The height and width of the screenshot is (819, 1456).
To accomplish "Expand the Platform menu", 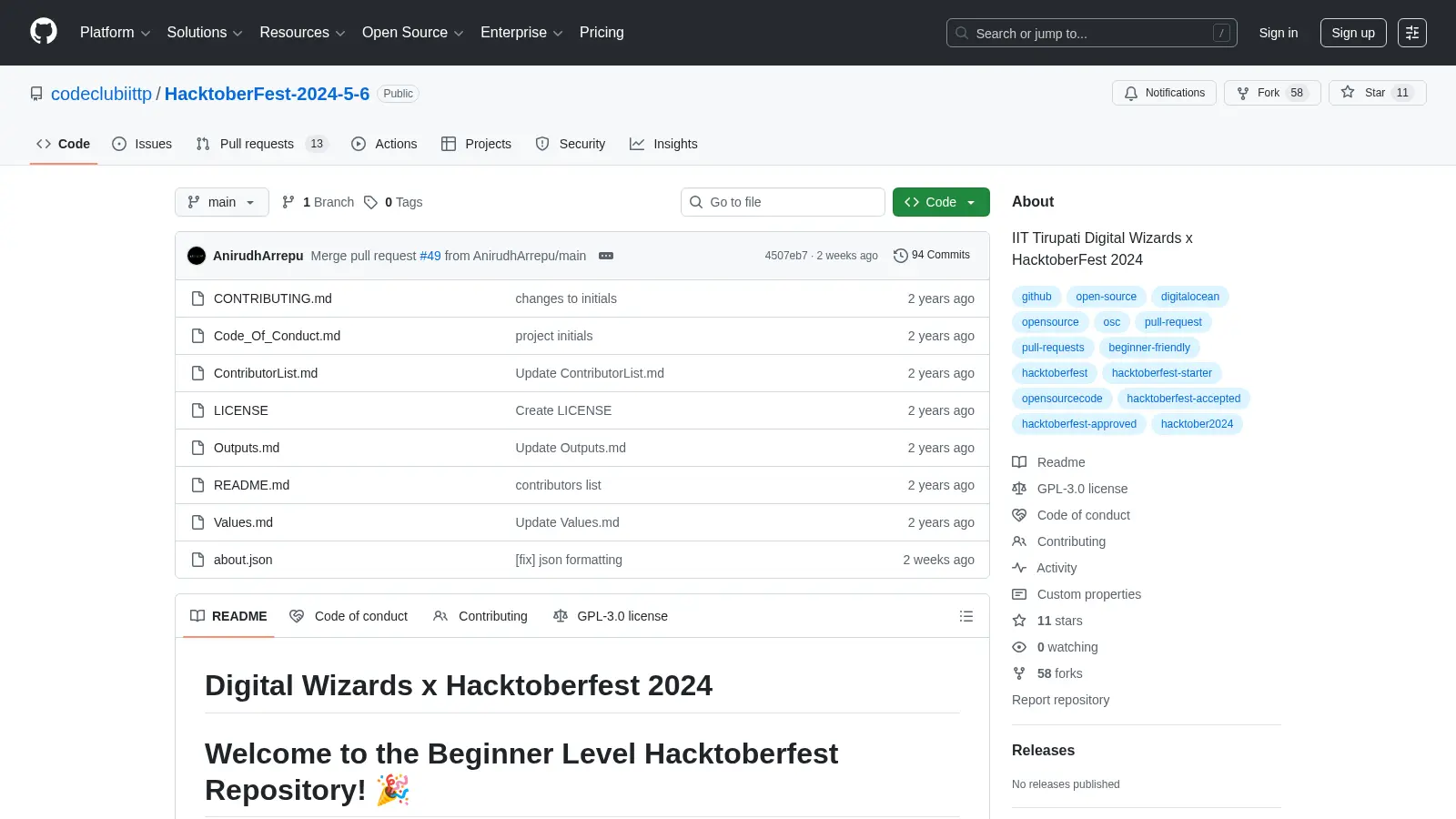I will (x=115, y=33).
